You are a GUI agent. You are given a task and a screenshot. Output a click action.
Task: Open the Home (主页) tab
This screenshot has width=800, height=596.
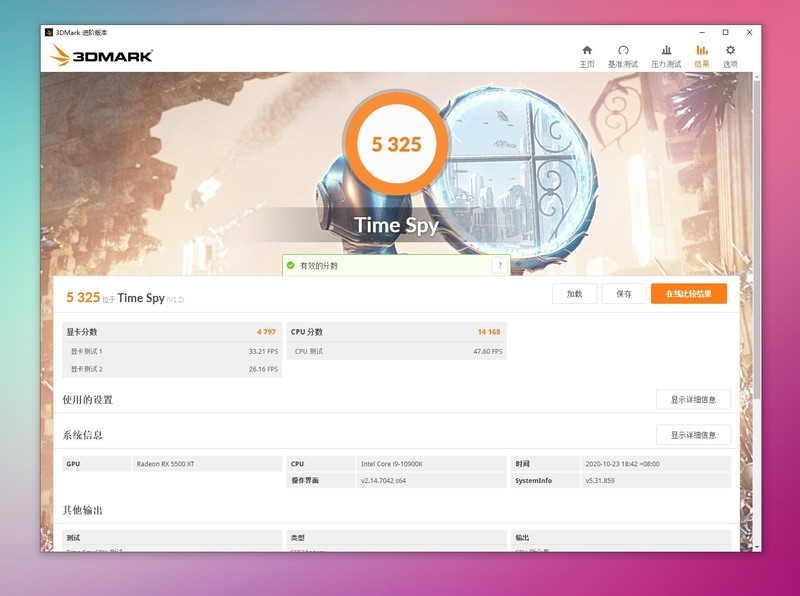[x=587, y=56]
